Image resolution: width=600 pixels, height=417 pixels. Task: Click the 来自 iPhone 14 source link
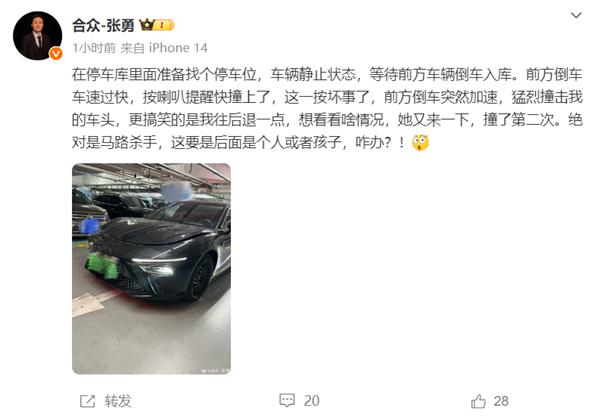click(x=164, y=48)
